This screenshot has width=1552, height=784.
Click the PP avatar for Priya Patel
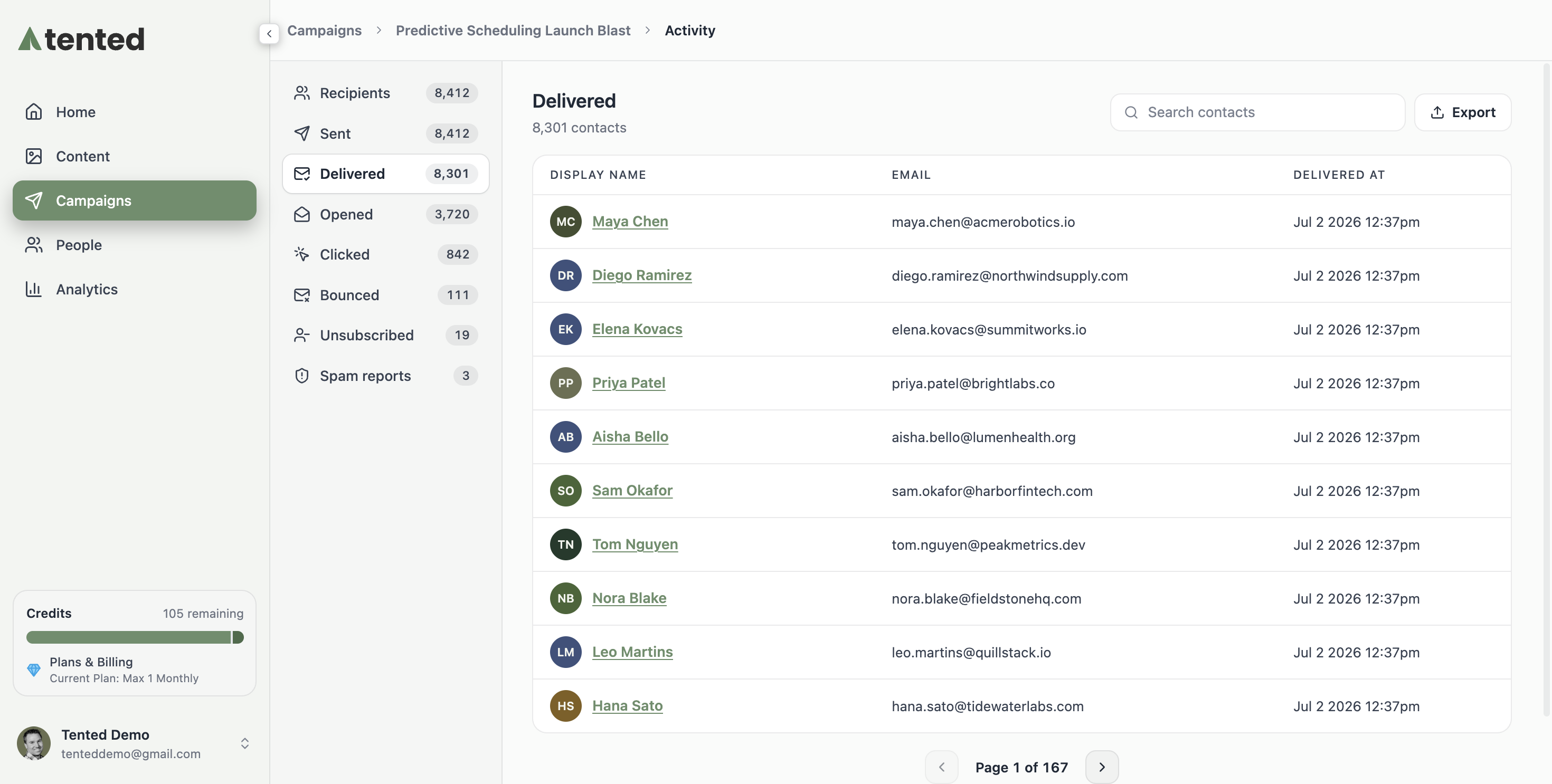coord(565,383)
